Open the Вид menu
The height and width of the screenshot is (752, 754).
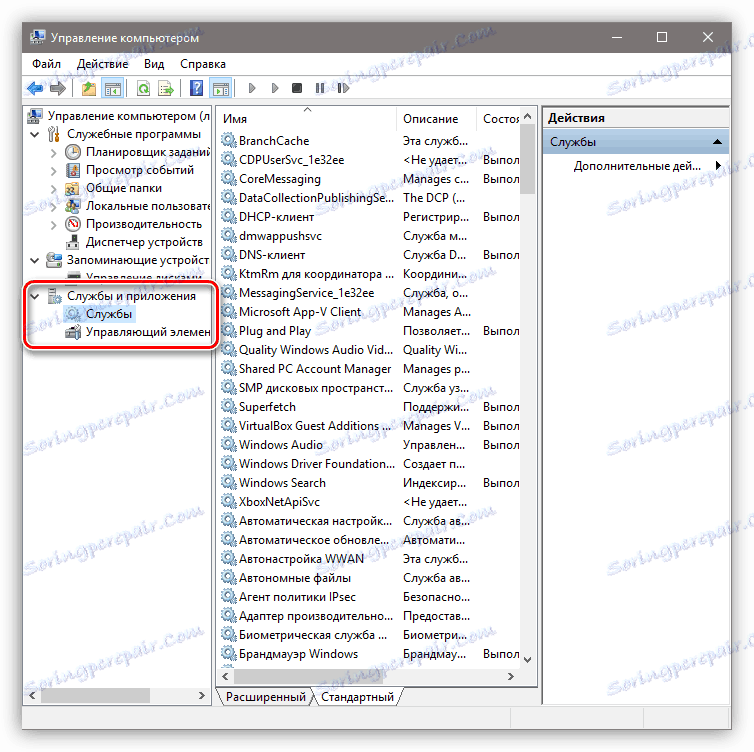(154, 64)
